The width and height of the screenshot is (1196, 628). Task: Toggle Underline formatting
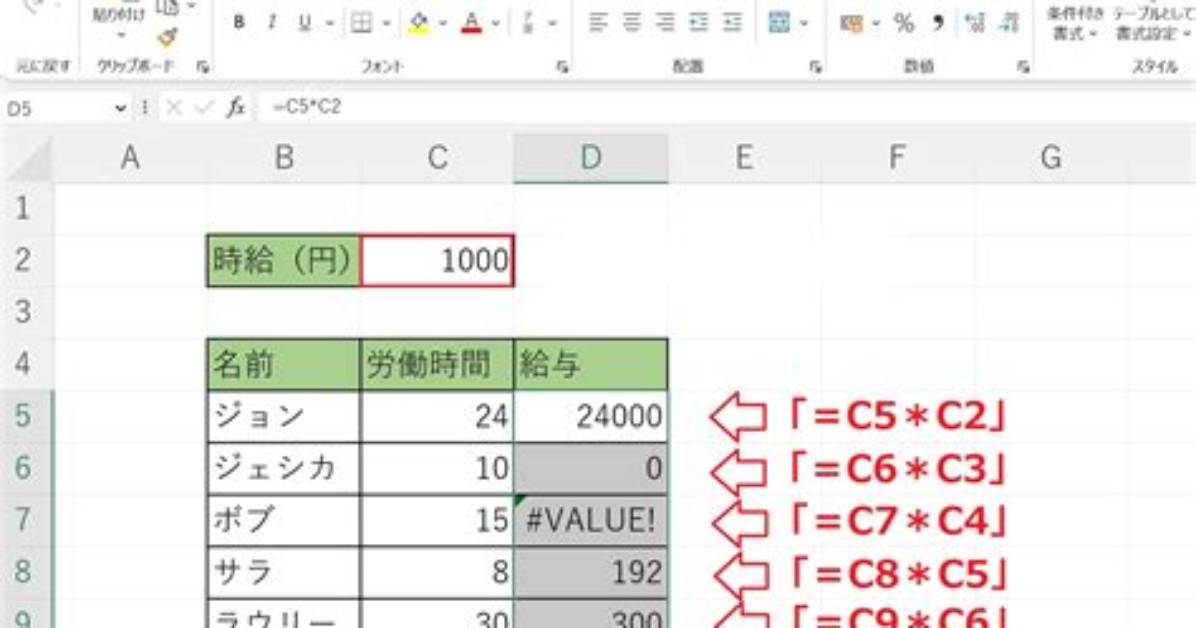(x=304, y=23)
